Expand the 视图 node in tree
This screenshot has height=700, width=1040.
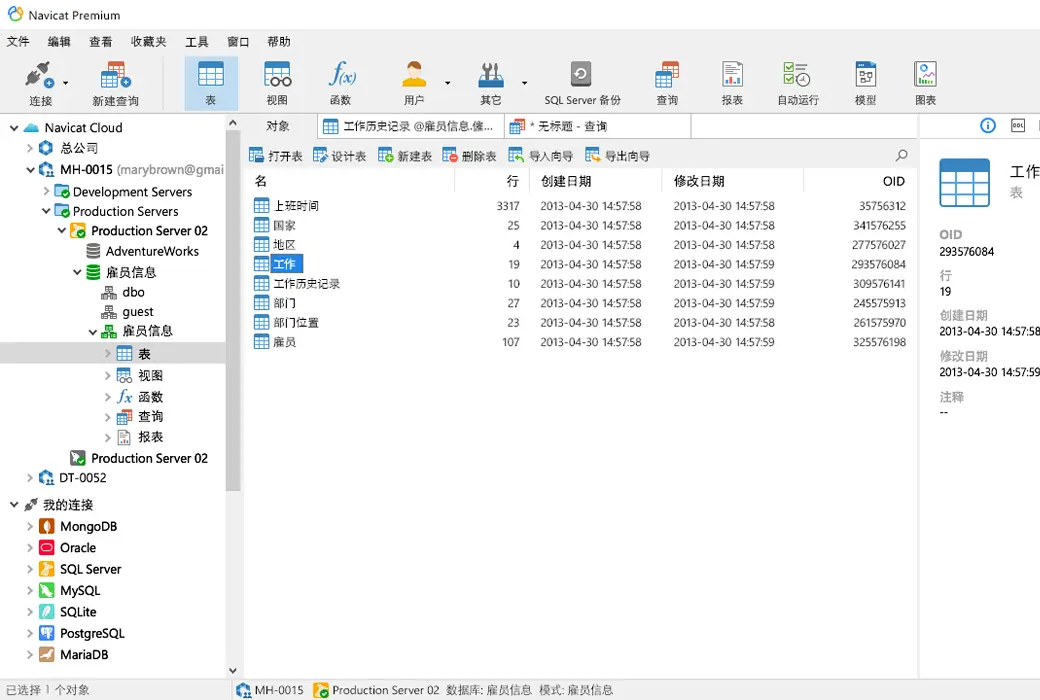pyautogui.click(x=107, y=376)
